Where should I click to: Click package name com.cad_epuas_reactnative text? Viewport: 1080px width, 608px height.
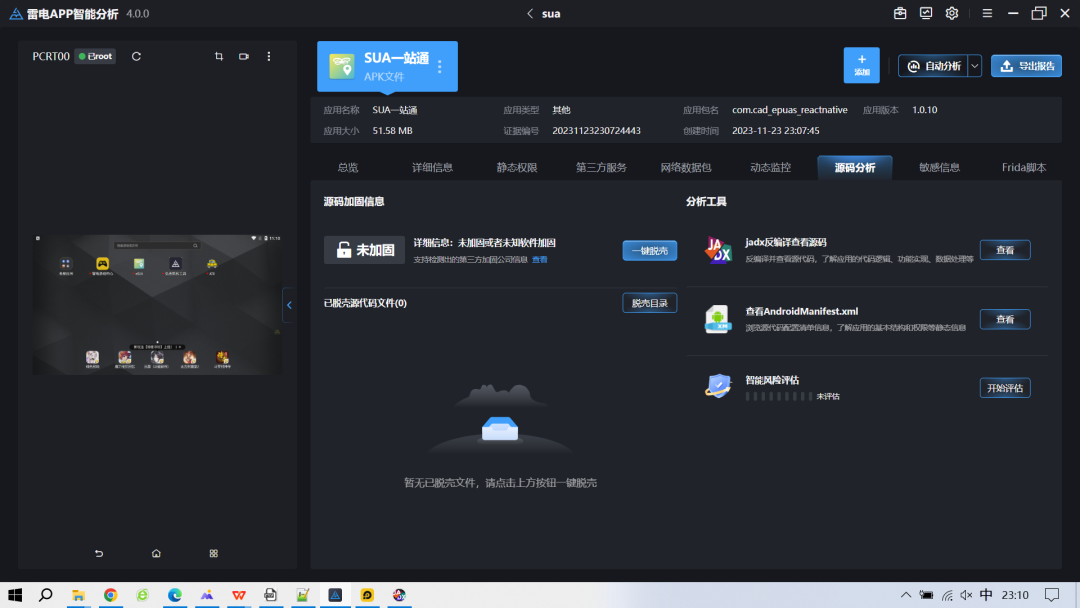(x=789, y=110)
